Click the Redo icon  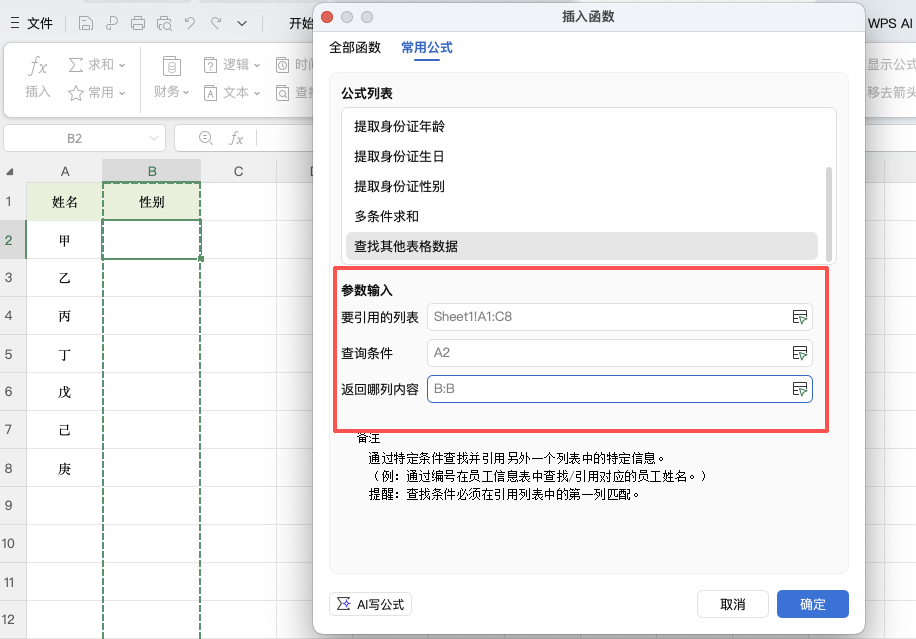click(216, 23)
